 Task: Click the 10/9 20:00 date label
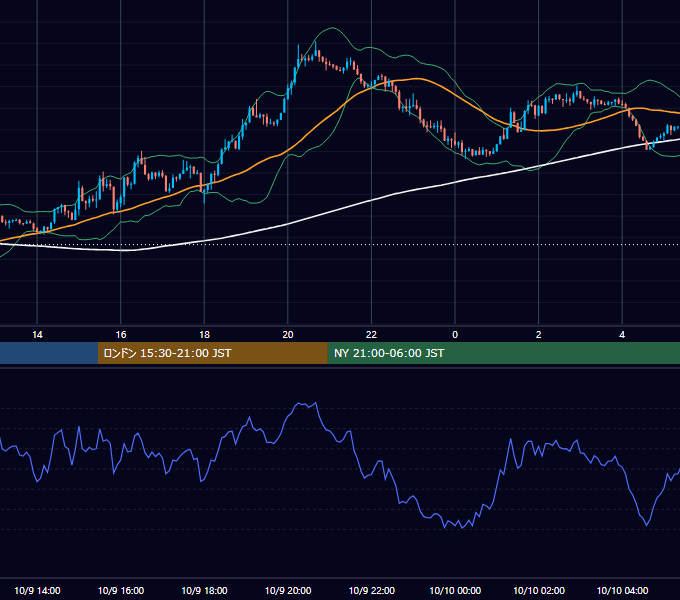click(288, 590)
